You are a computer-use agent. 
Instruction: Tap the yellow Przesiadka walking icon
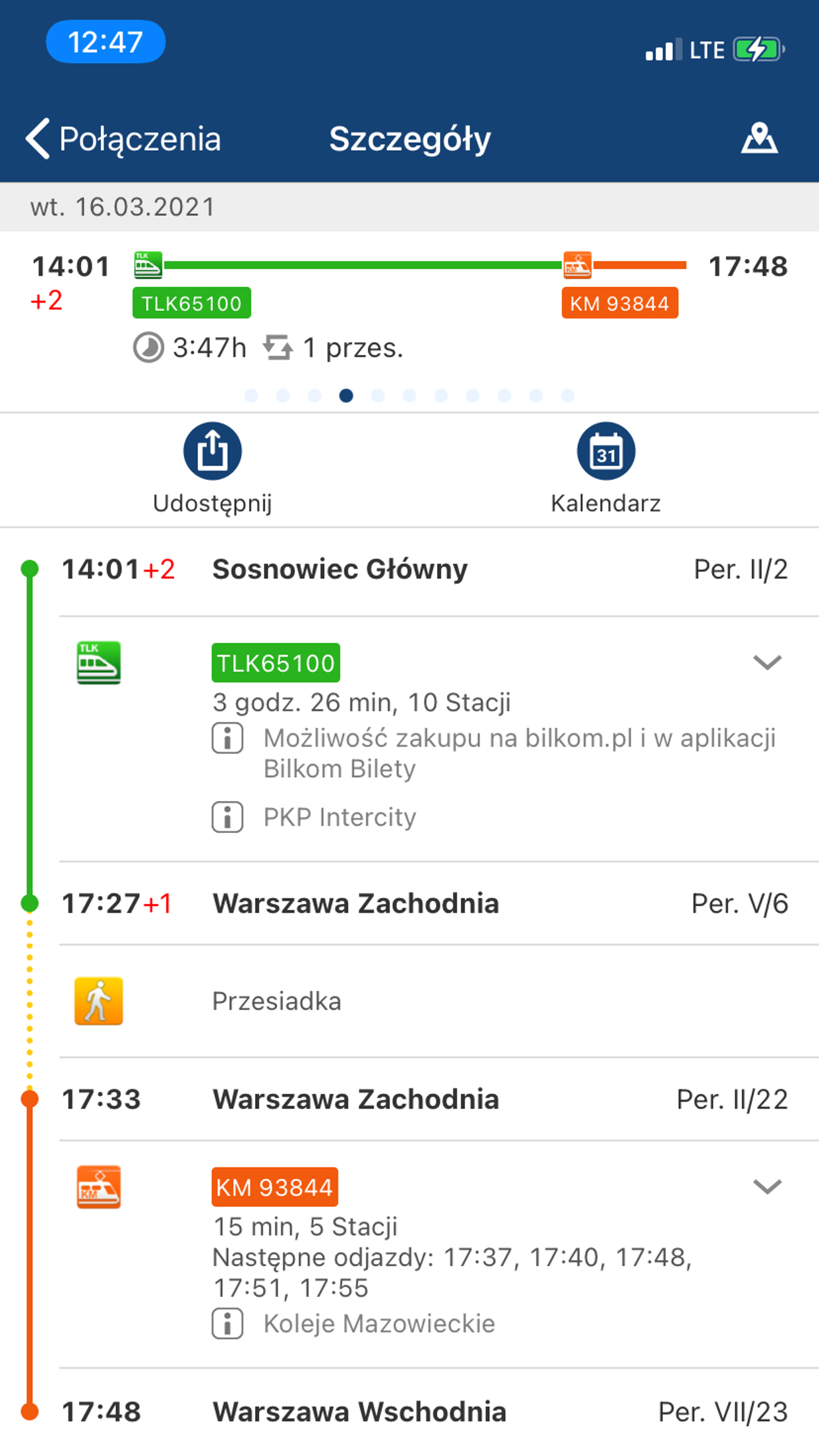99,1001
